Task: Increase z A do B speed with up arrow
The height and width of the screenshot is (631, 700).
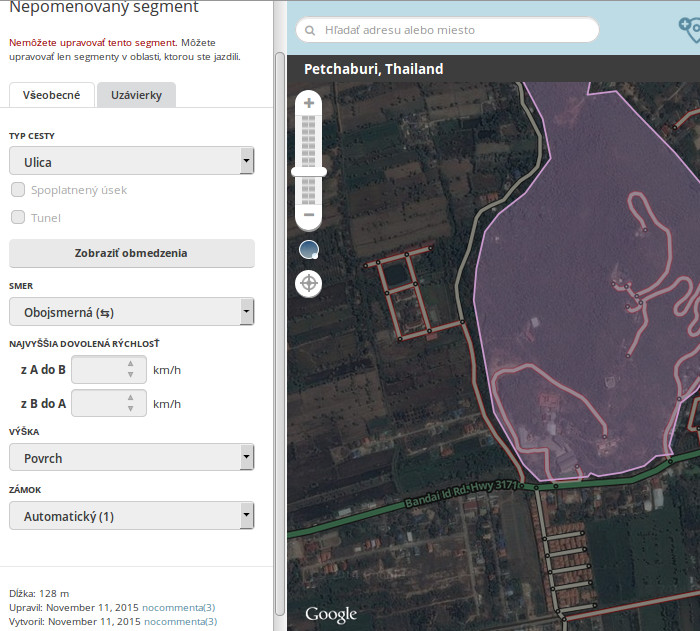Action: [x=130, y=363]
